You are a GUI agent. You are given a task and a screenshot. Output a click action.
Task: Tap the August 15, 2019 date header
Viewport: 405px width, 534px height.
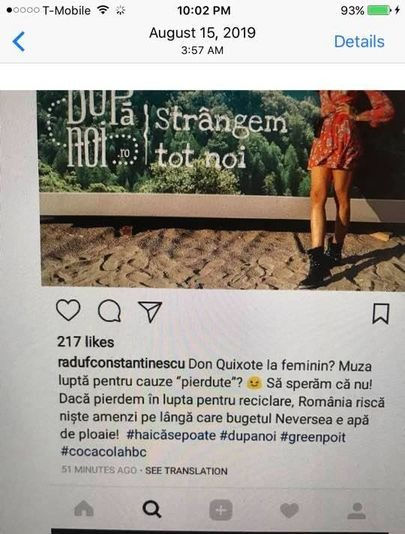202,33
